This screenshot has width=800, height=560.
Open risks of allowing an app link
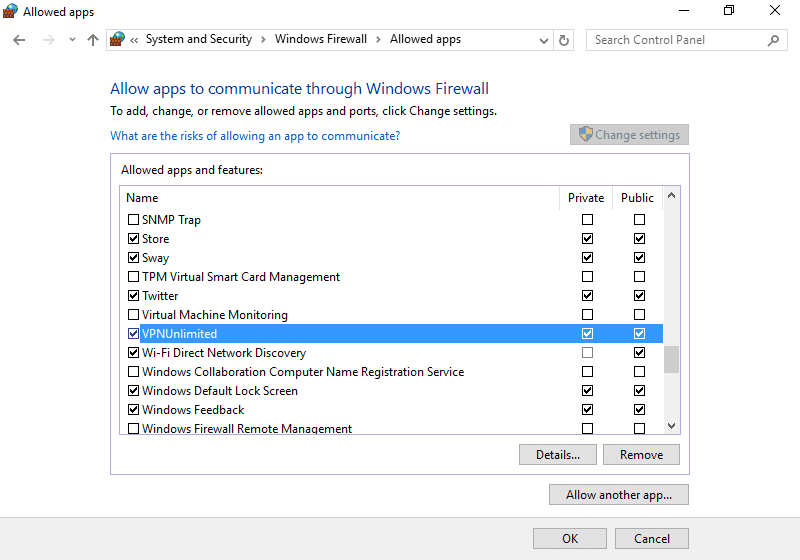click(x=254, y=136)
